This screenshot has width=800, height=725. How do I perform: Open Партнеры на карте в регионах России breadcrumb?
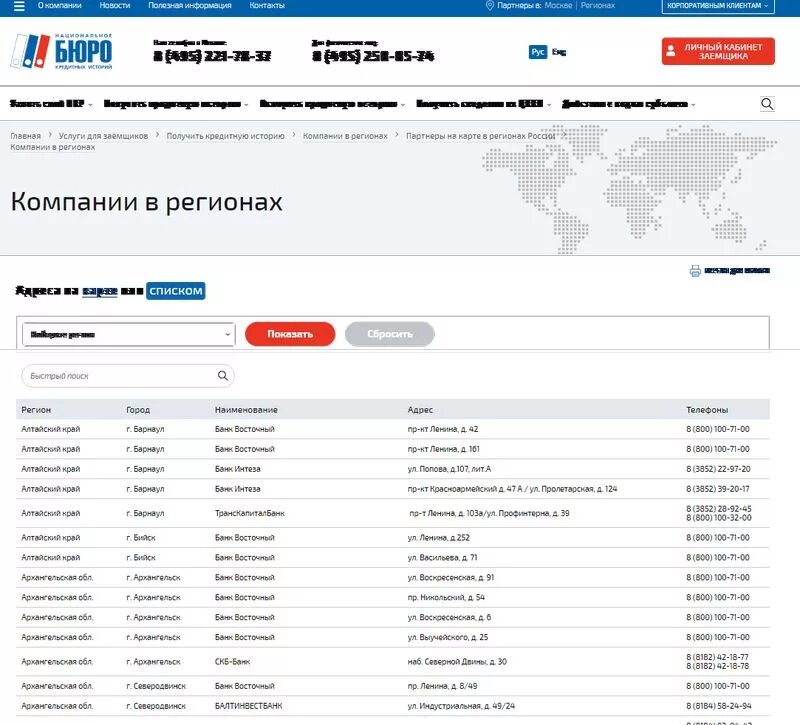[x=480, y=136]
